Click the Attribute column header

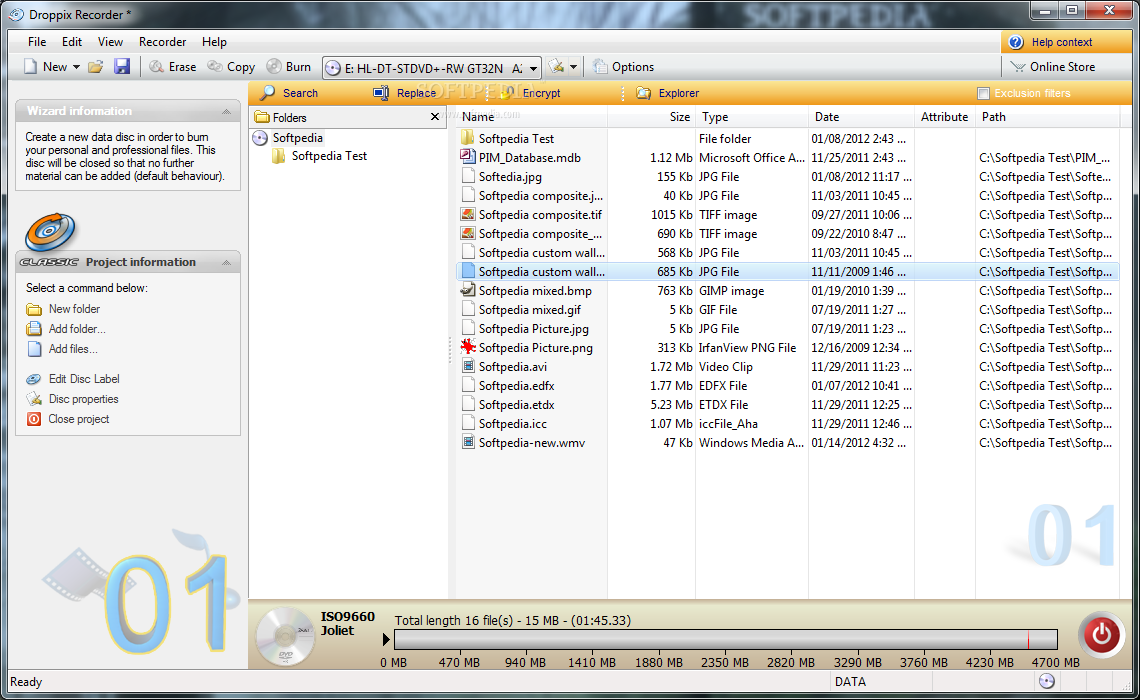tap(944, 117)
